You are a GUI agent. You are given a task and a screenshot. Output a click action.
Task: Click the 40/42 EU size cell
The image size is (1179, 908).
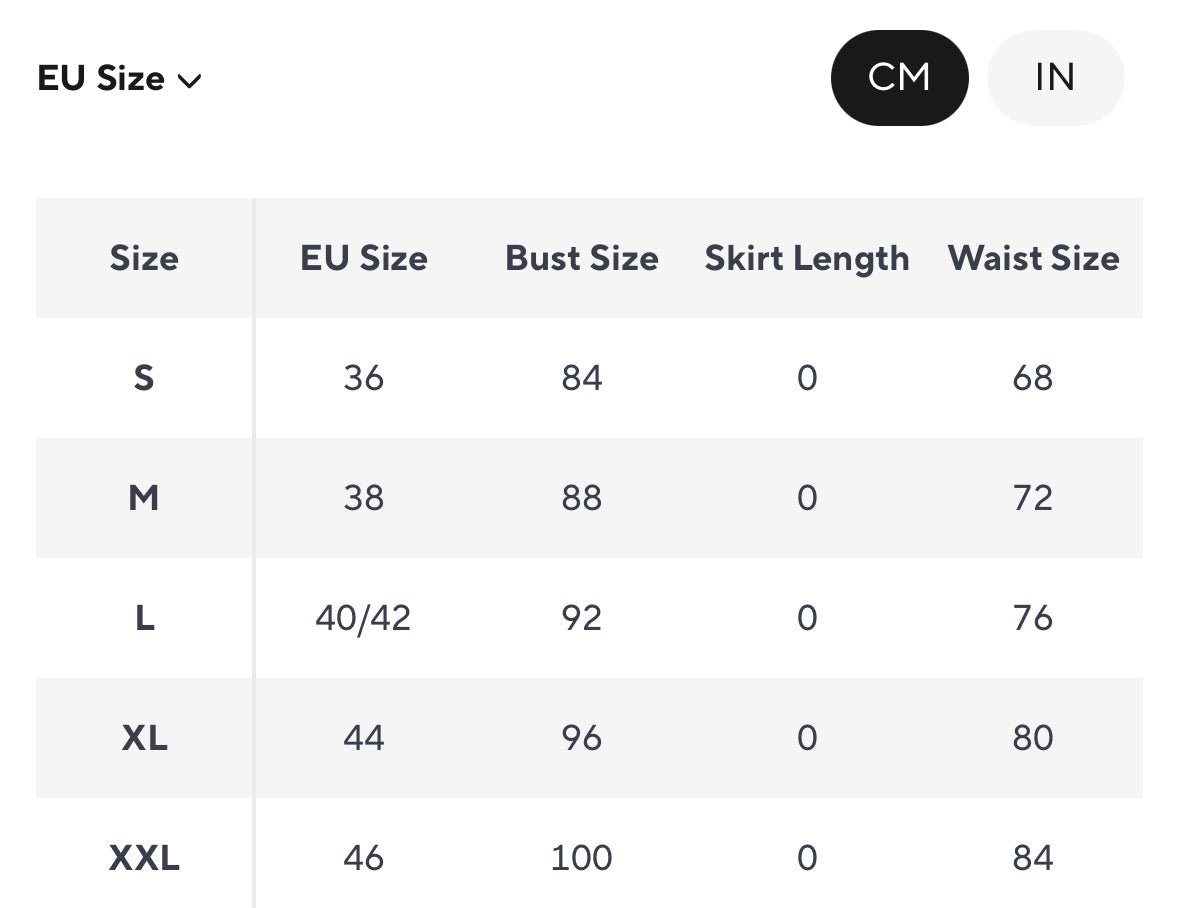pyautogui.click(x=363, y=618)
